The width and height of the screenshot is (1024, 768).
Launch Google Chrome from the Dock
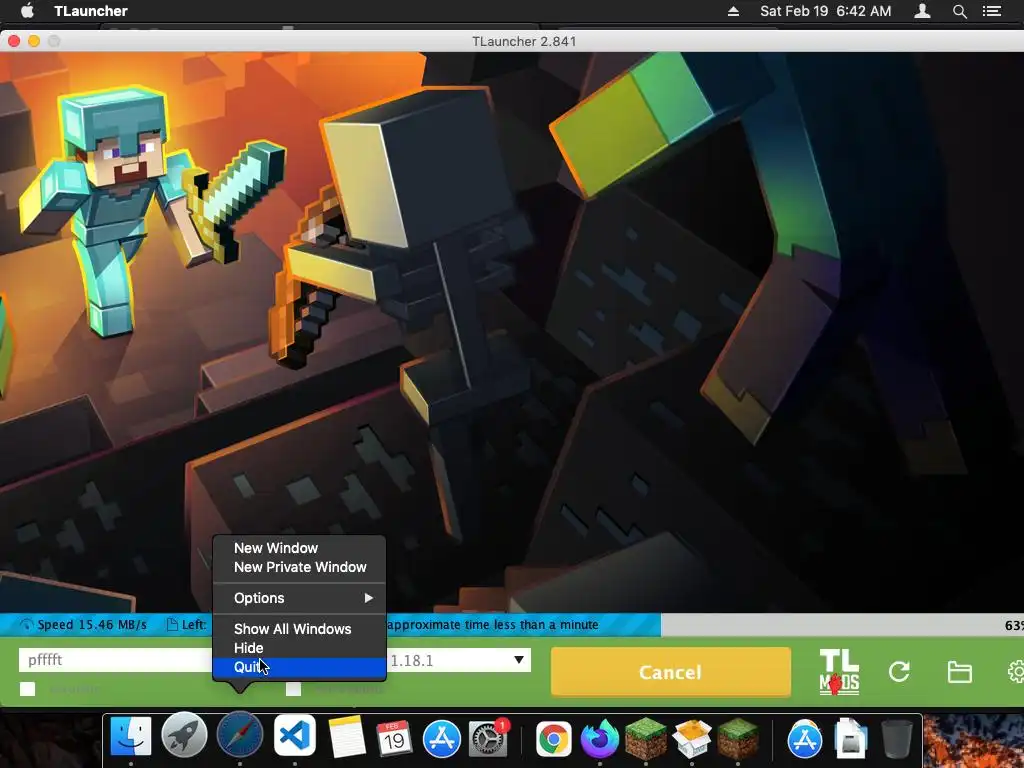coord(554,739)
